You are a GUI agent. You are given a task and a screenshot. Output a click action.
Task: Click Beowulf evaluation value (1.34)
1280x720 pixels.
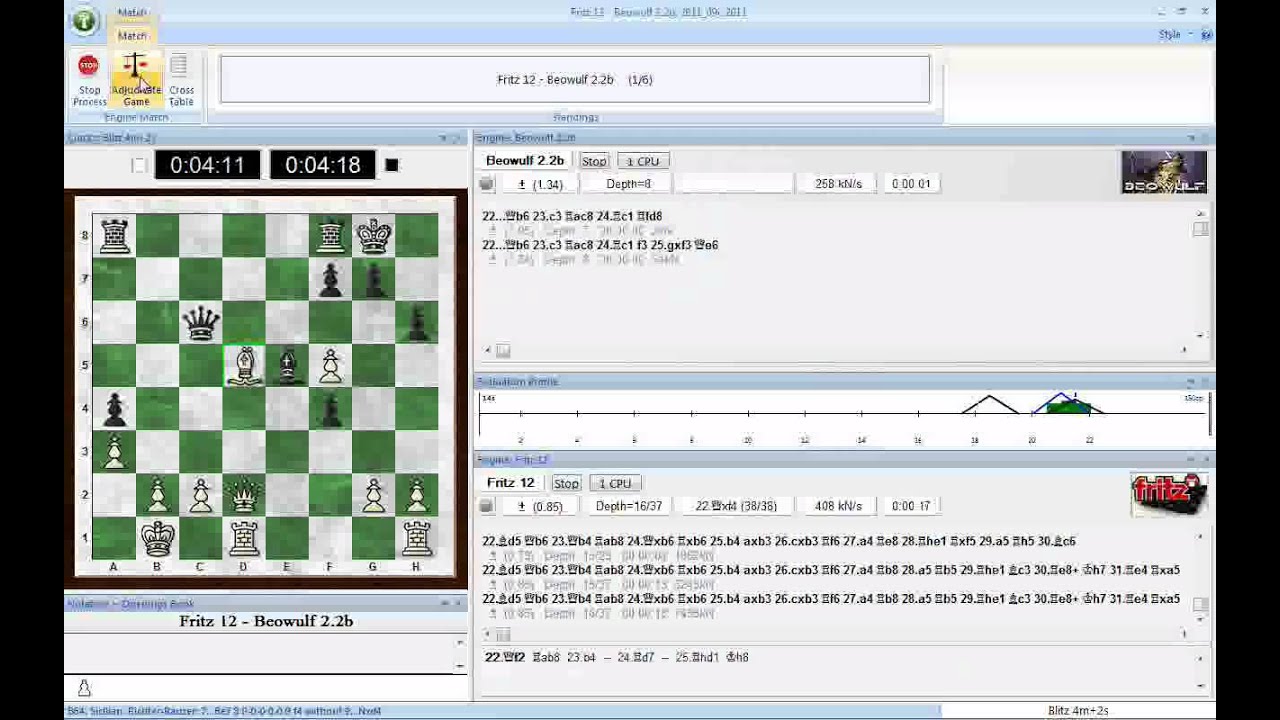click(540, 184)
